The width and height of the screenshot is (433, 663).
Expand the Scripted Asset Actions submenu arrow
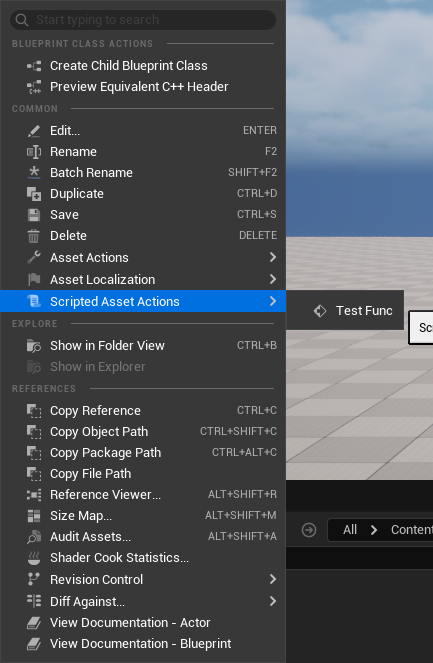point(273,301)
